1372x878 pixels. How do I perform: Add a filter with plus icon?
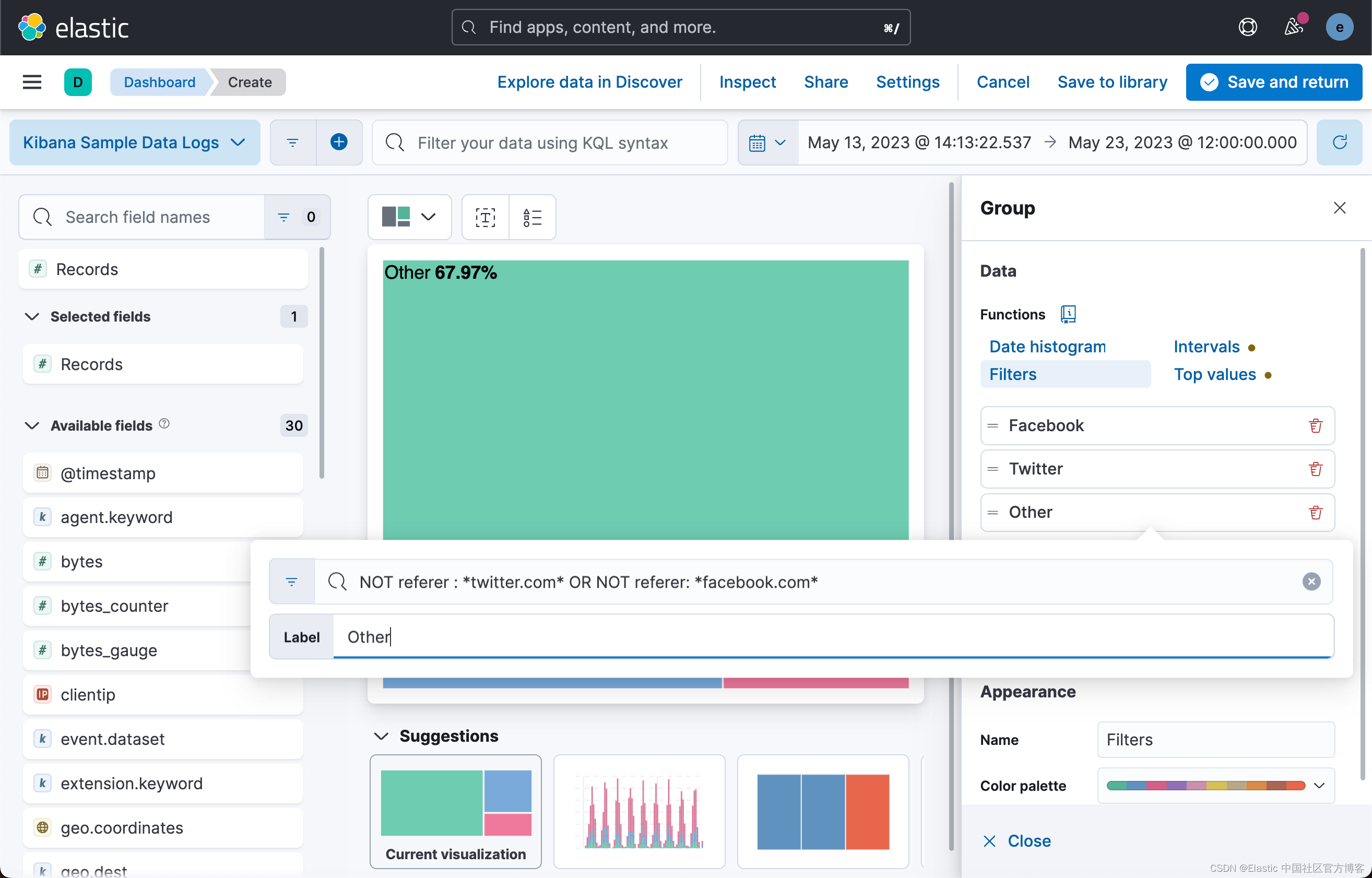[x=339, y=143]
